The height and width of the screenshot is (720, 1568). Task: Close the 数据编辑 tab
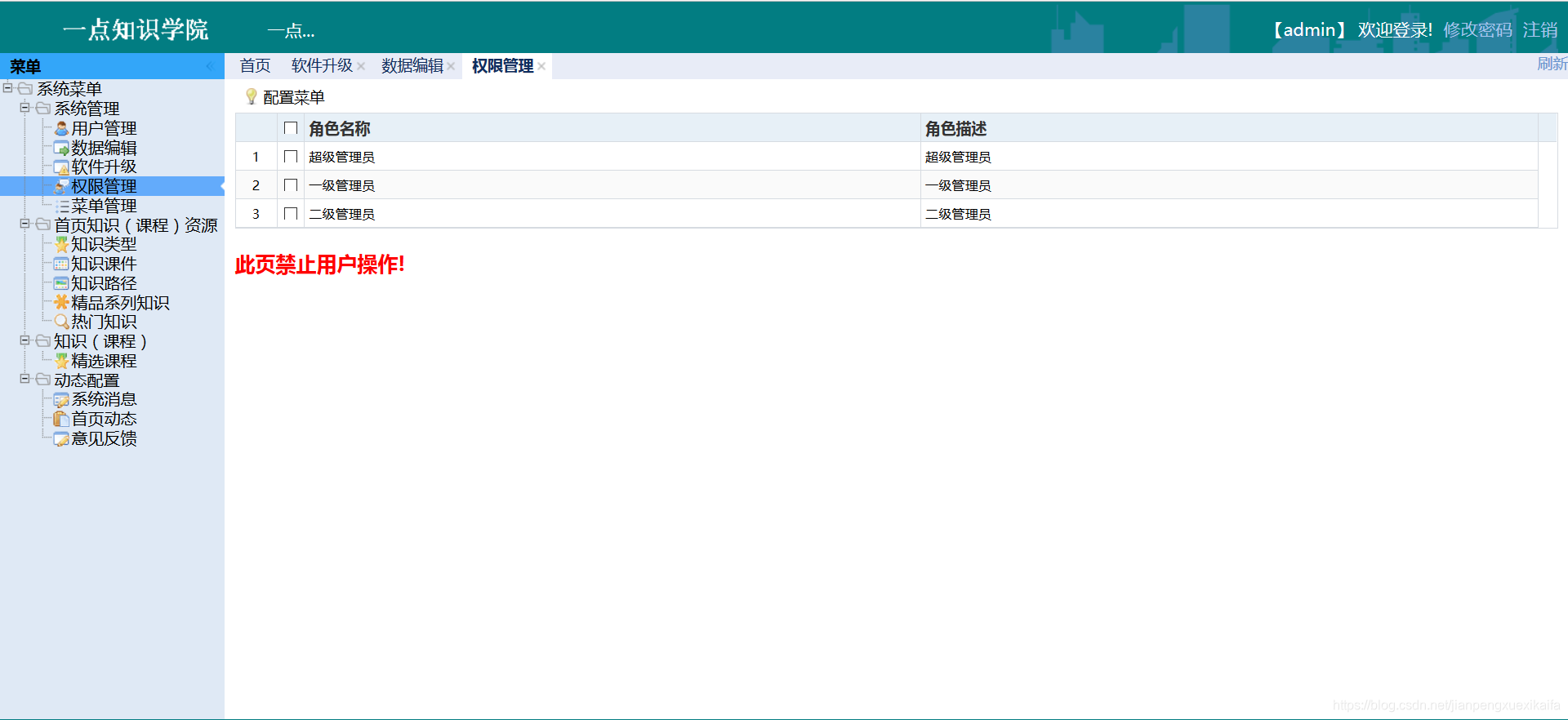click(451, 66)
